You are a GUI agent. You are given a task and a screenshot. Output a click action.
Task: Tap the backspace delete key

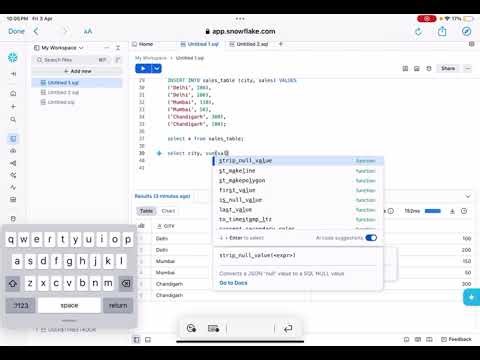point(126,283)
